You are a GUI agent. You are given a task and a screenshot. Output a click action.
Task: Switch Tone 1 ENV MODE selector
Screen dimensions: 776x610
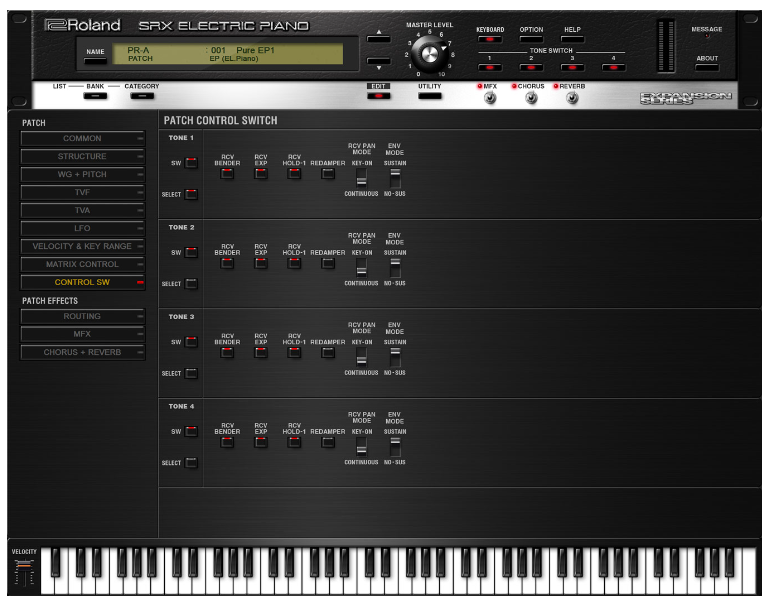click(x=395, y=179)
